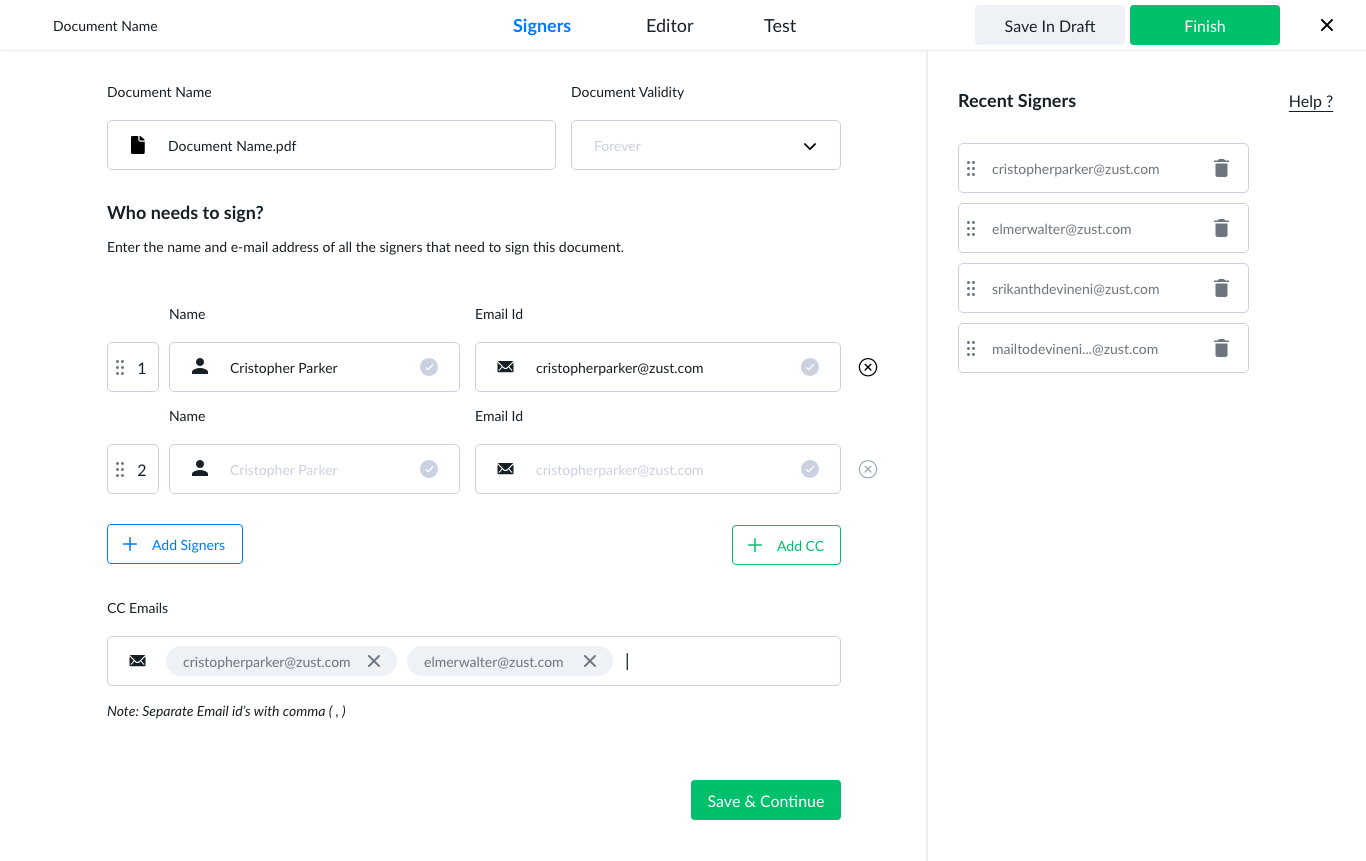Delete cristopherparker@zust.com from Recent Signers

[x=1221, y=169]
